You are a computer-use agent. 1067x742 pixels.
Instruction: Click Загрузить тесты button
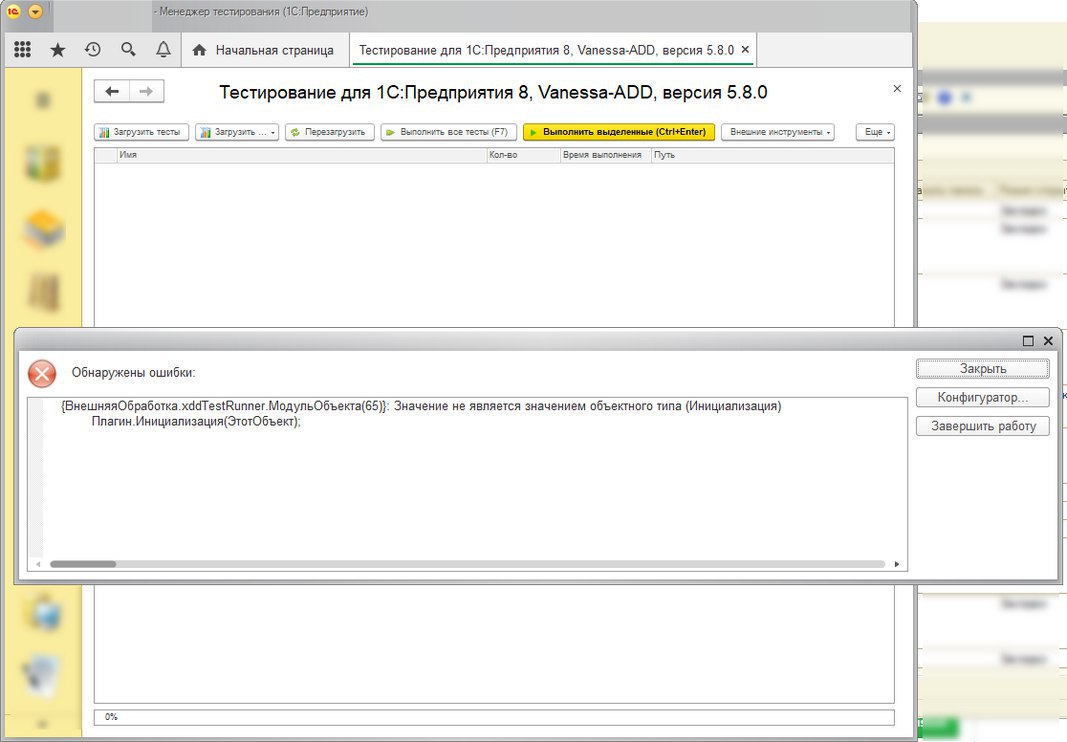141,132
